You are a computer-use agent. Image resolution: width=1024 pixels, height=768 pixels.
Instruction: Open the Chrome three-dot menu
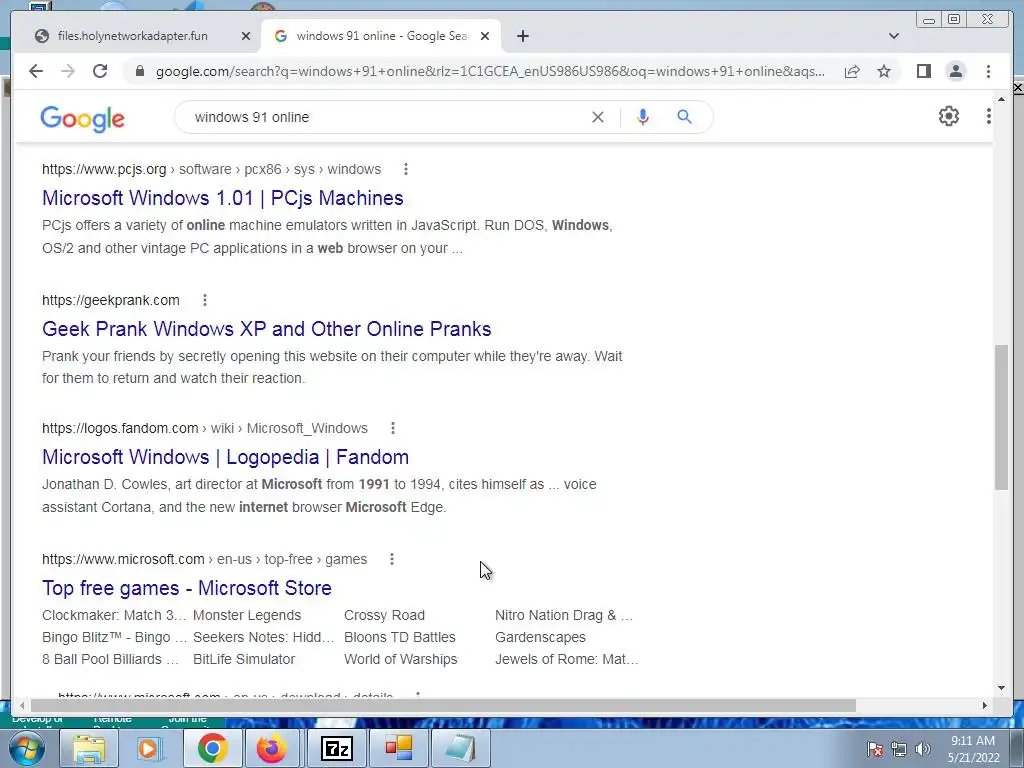point(988,71)
